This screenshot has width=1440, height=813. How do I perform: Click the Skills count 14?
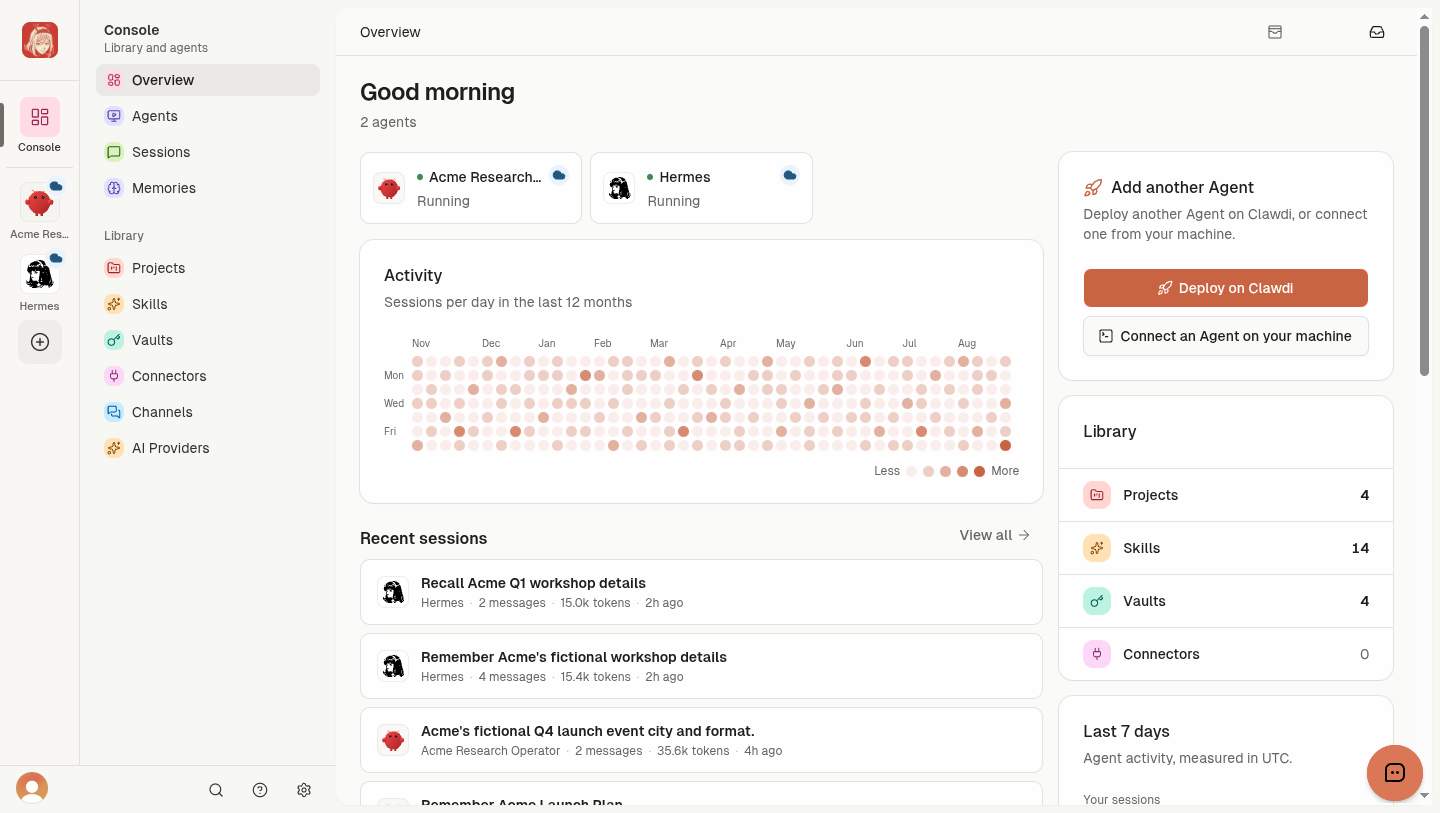[x=1360, y=548]
